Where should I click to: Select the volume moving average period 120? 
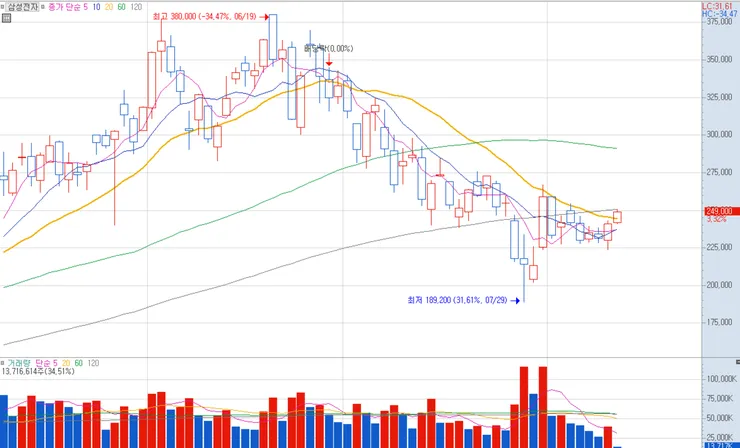tap(93, 363)
